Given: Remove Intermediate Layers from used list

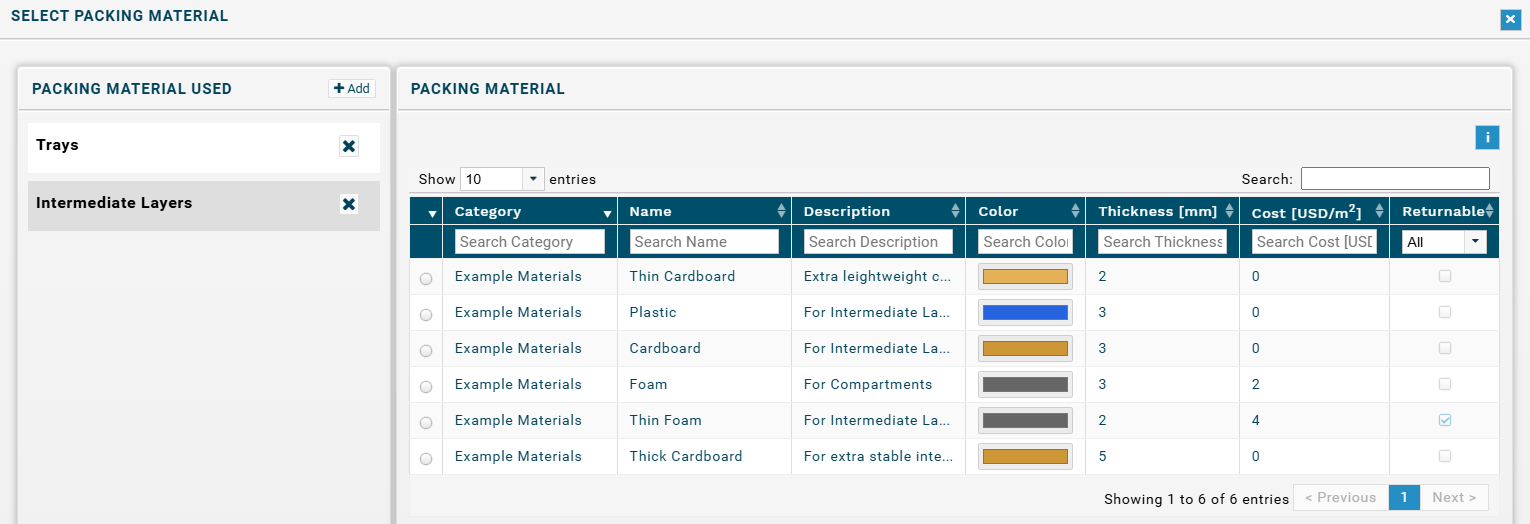Looking at the screenshot, I should [349, 205].
